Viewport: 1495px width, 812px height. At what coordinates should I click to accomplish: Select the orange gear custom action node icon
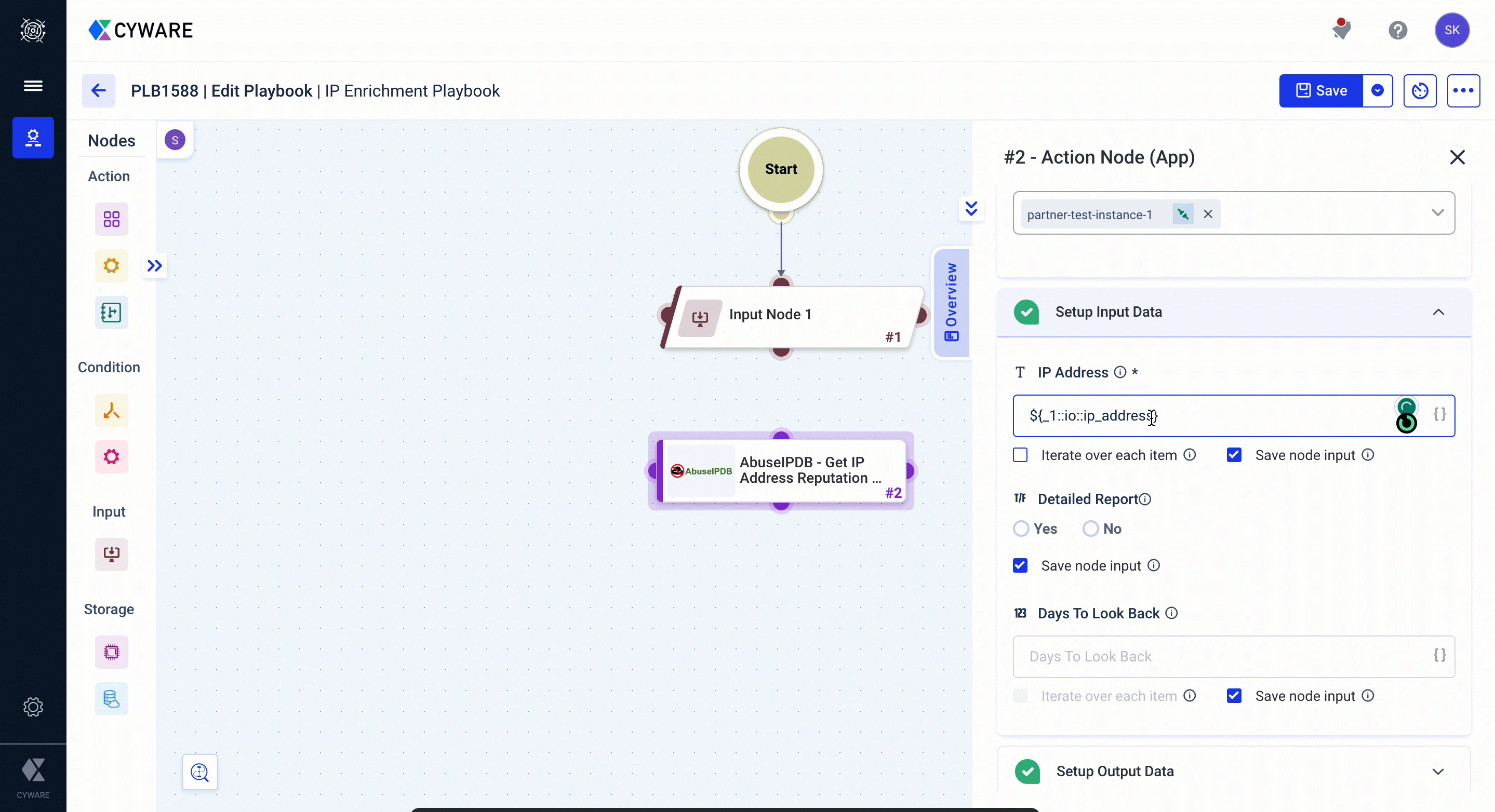[112, 266]
